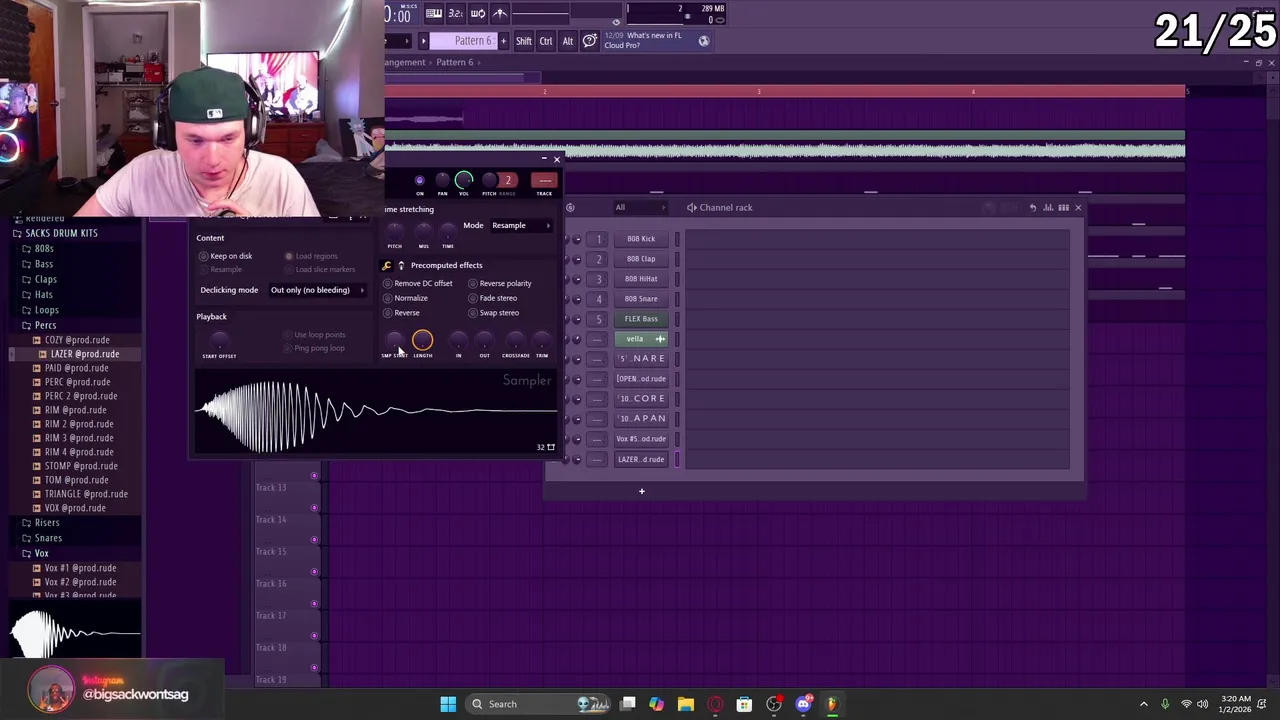The height and width of the screenshot is (720, 1280).
Task: Click the Channel rack speaker icon
Action: (691, 207)
